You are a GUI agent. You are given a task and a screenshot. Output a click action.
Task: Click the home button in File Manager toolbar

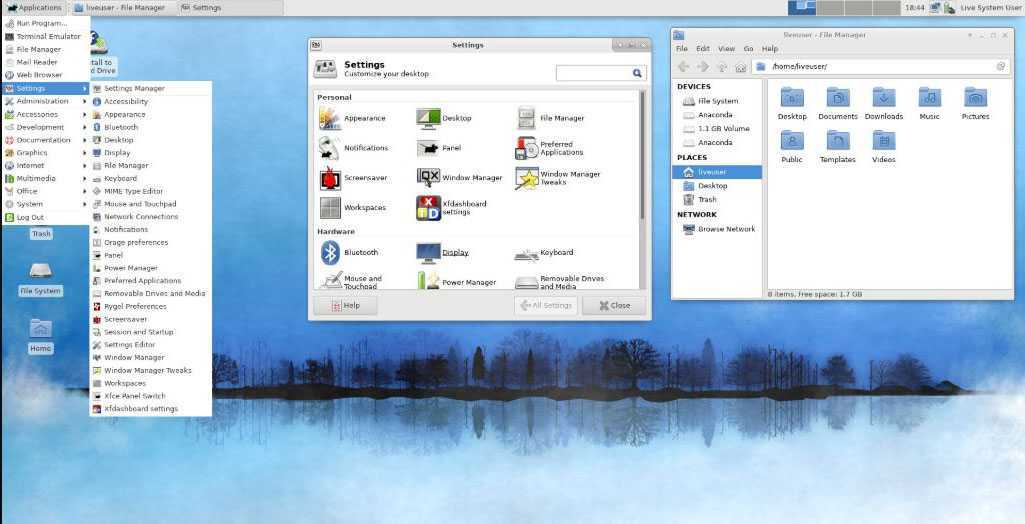[740, 67]
